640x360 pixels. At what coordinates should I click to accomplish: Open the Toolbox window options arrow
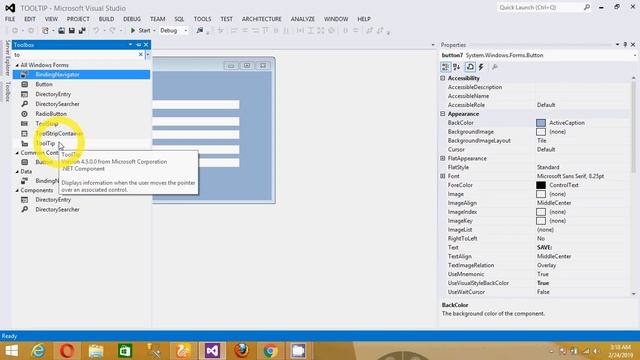pos(130,44)
